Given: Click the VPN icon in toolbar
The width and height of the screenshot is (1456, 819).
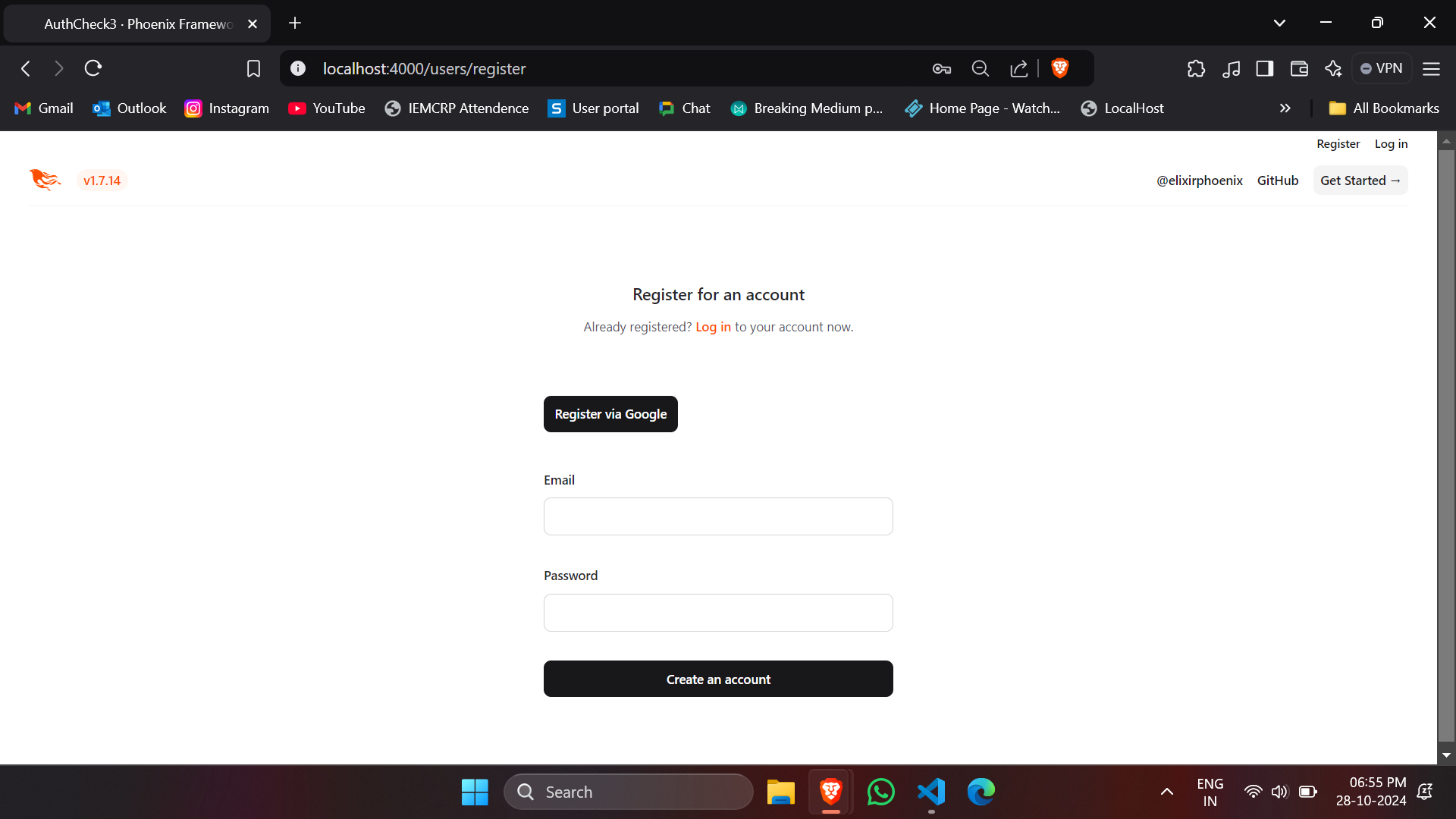Looking at the screenshot, I should click(1384, 67).
